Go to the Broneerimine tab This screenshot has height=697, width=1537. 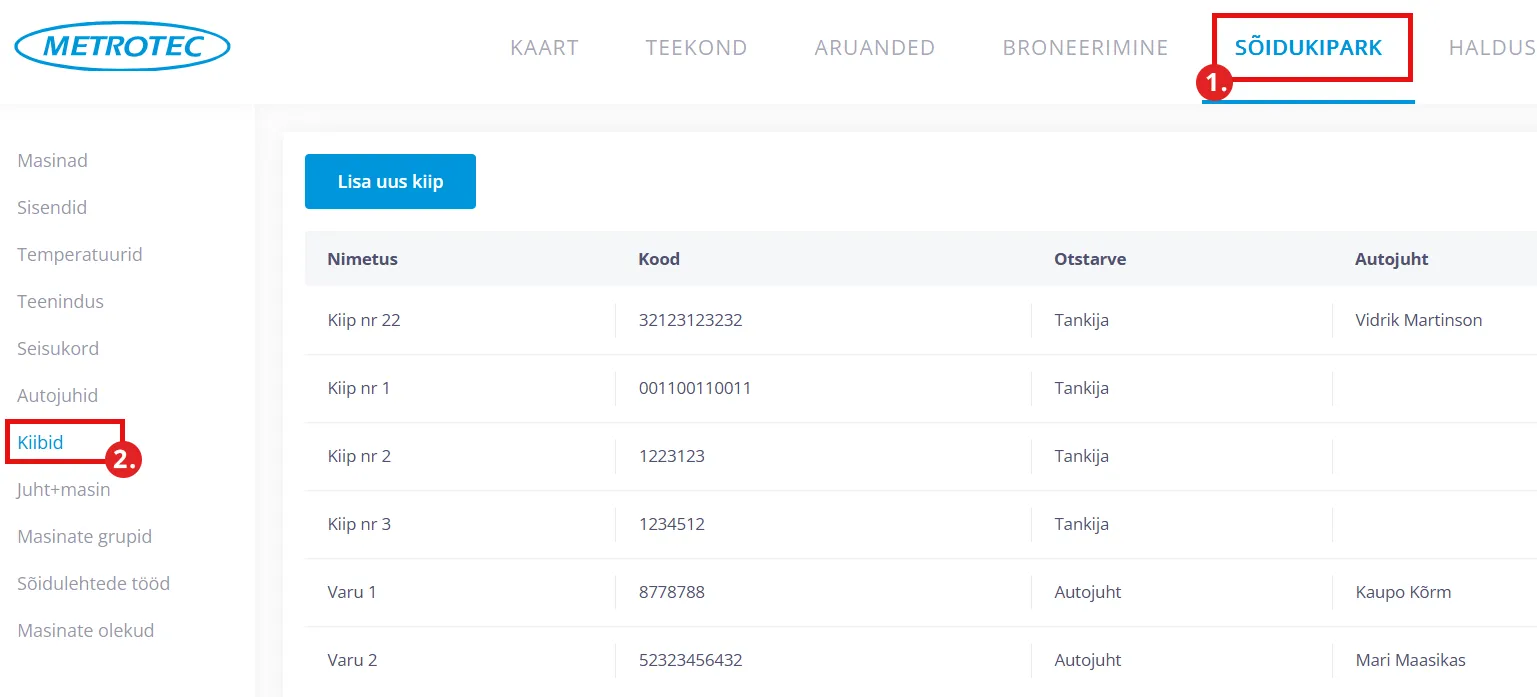click(1085, 48)
